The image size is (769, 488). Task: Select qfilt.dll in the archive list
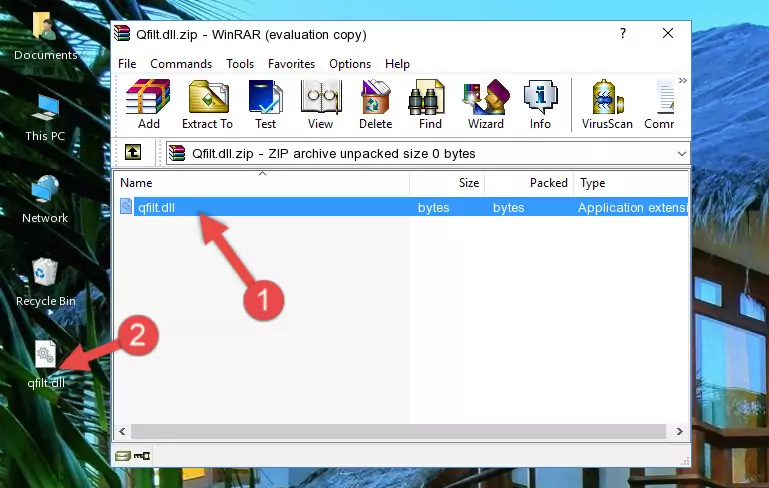tap(402, 207)
